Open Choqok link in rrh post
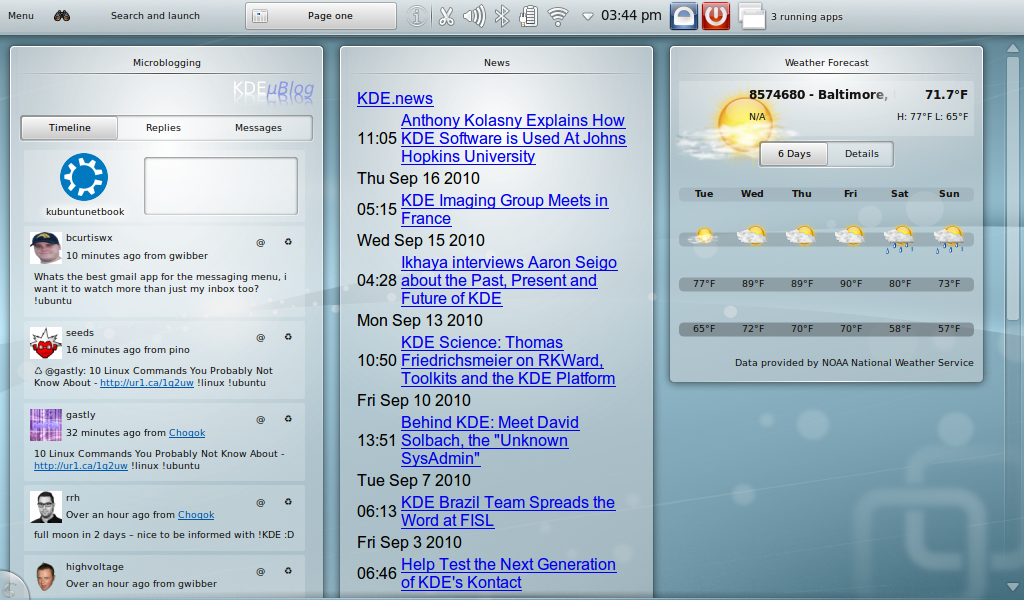This screenshot has width=1024, height=600. pyautogui.click(x=196, y=514)
